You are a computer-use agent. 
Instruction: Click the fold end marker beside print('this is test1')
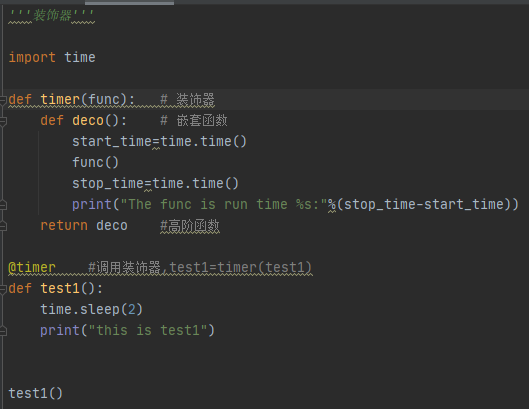(3, 331)
